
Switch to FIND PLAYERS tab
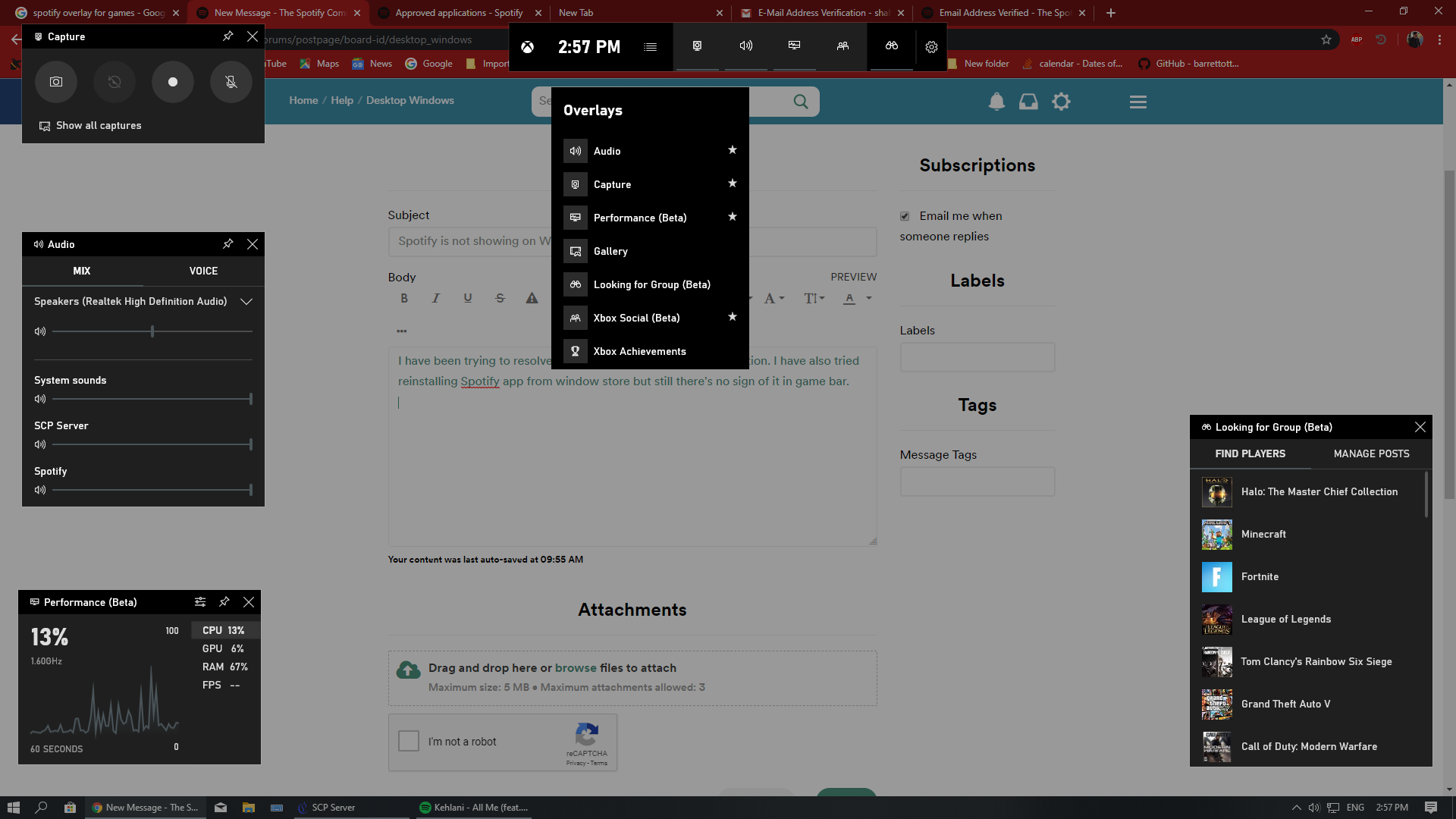click(1250, 453)
